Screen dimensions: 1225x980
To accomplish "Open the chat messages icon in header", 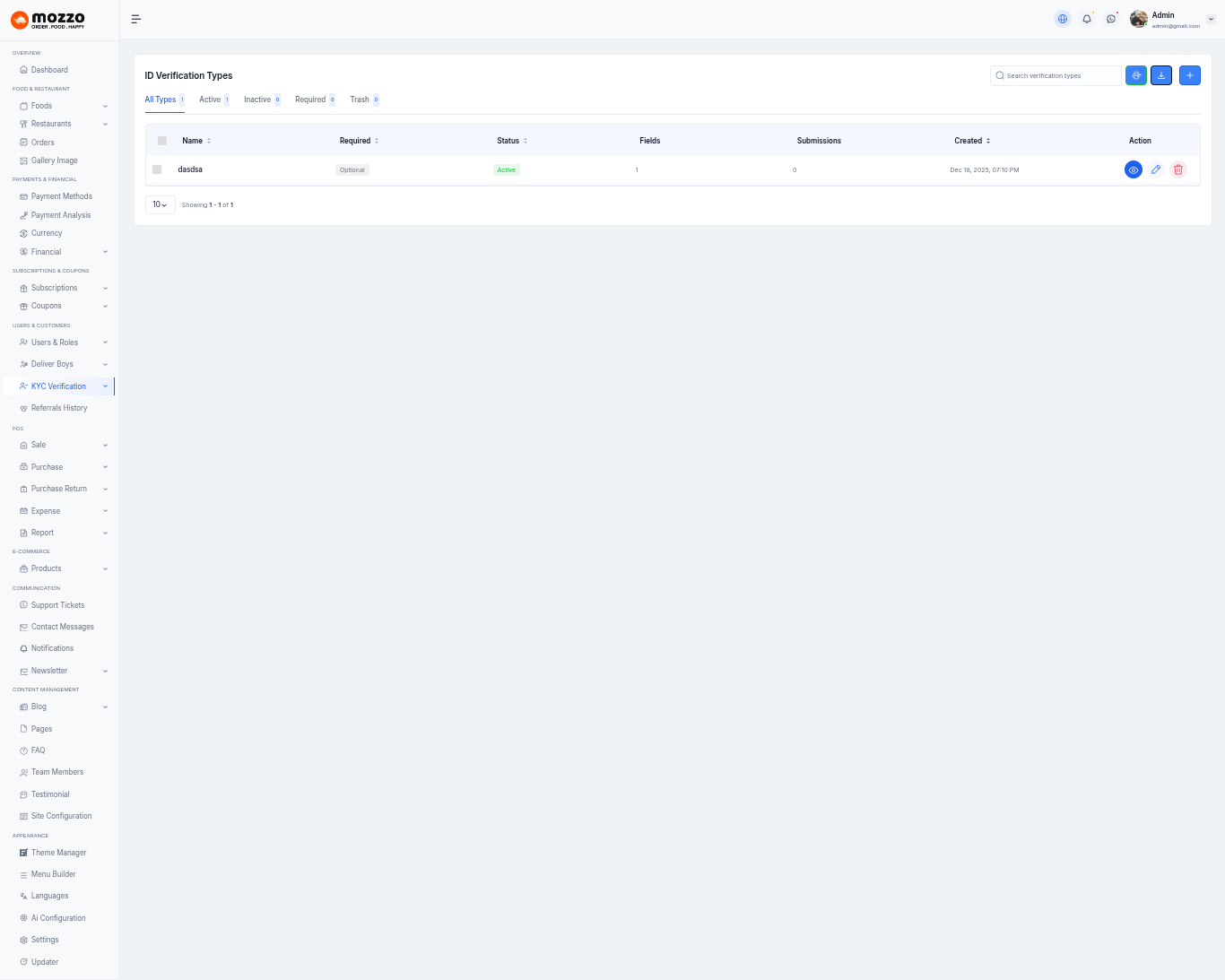I will [x=1111, y=19].
